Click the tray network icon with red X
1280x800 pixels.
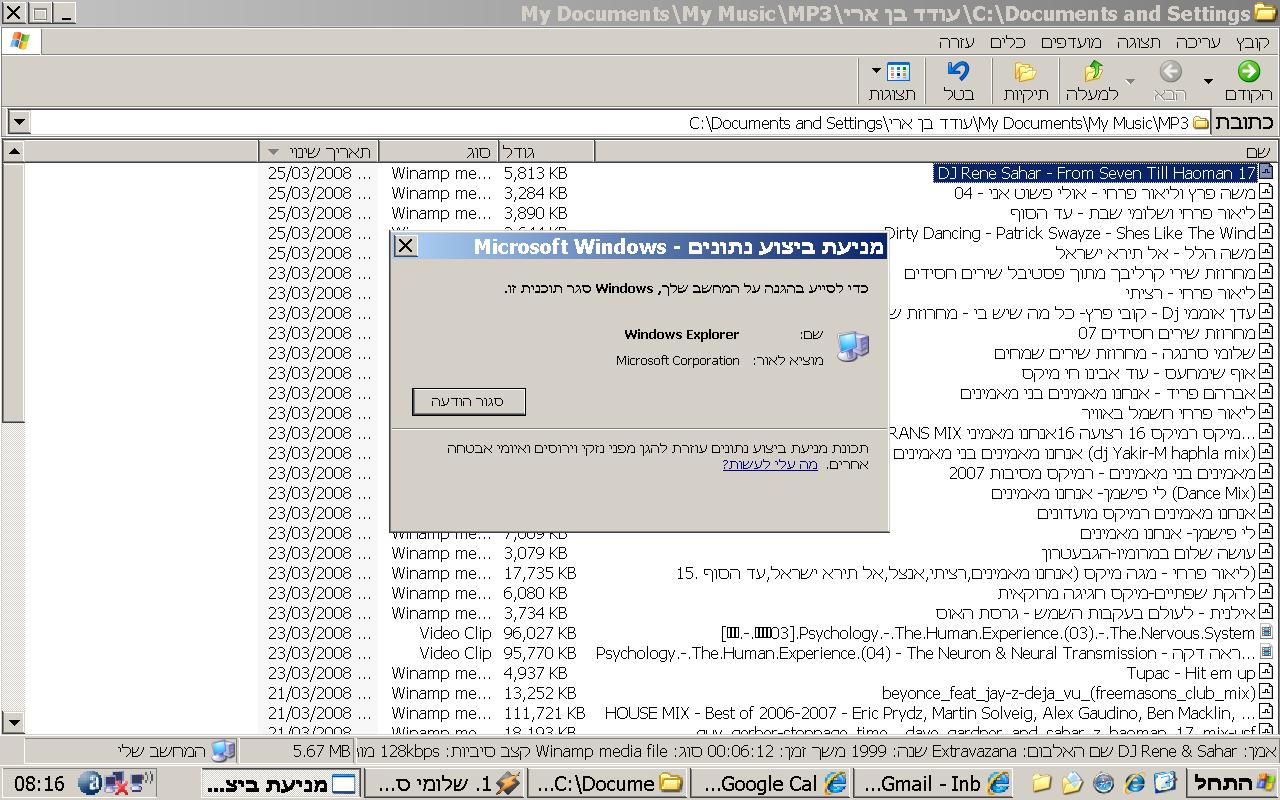[x=117, y=783]
